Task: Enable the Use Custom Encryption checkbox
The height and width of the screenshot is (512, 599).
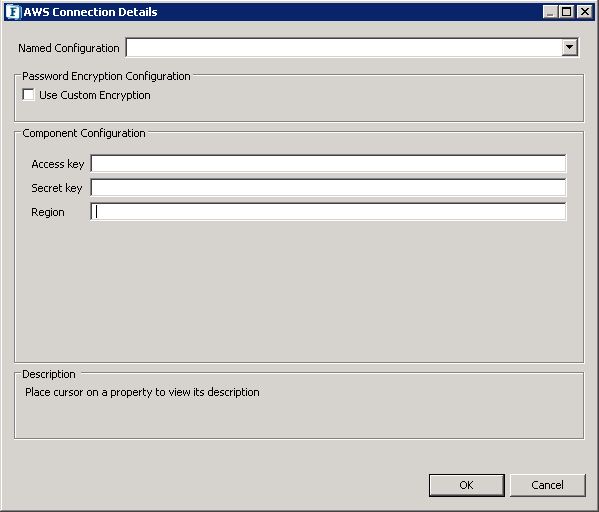Action: tap(28, 95)
